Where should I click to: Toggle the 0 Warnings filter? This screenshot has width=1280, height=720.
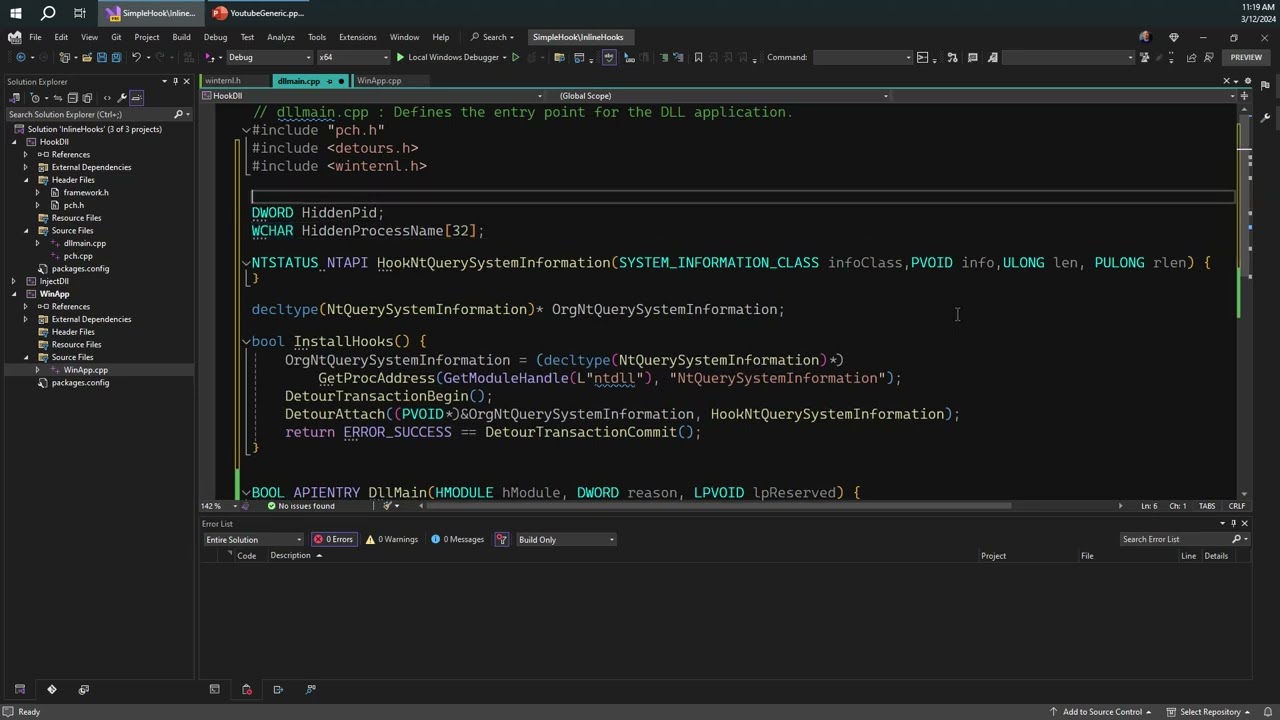(x=392, y=539)
